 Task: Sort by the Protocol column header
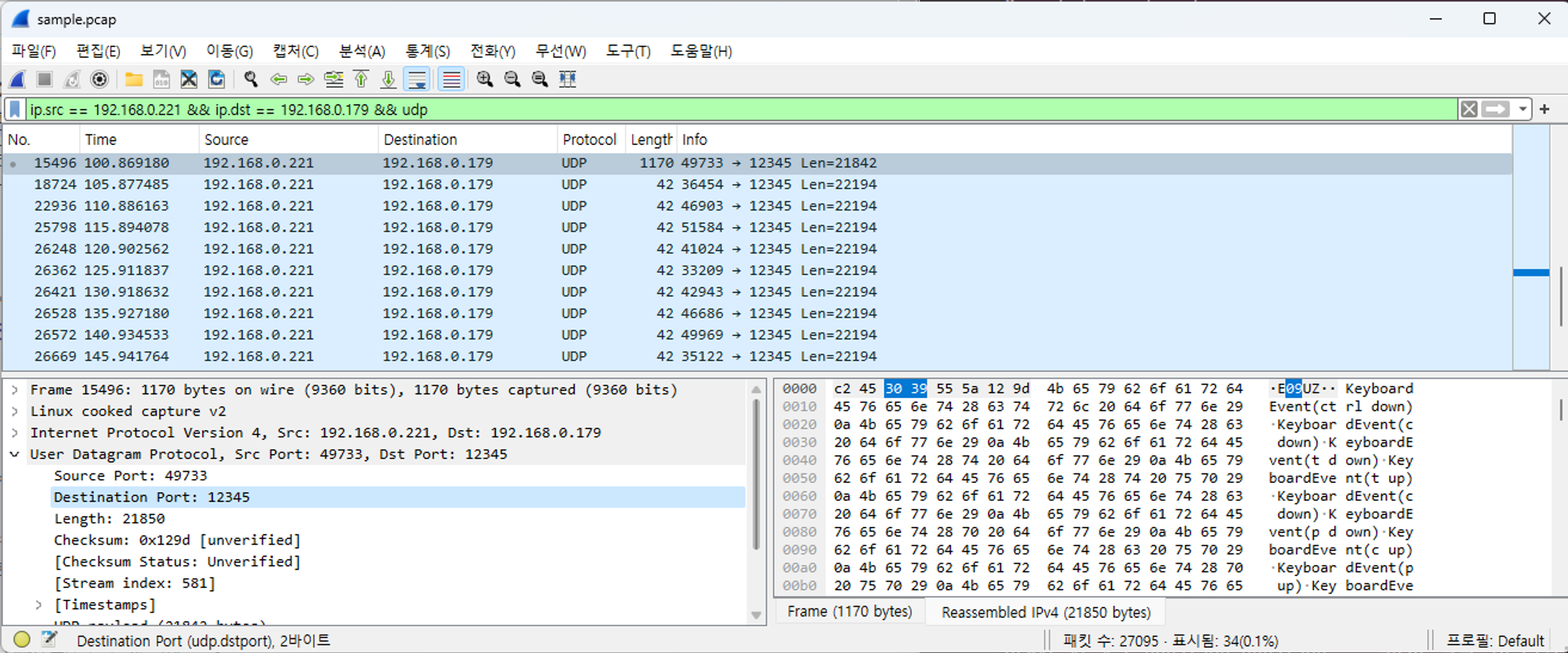(x=591, y=140)
